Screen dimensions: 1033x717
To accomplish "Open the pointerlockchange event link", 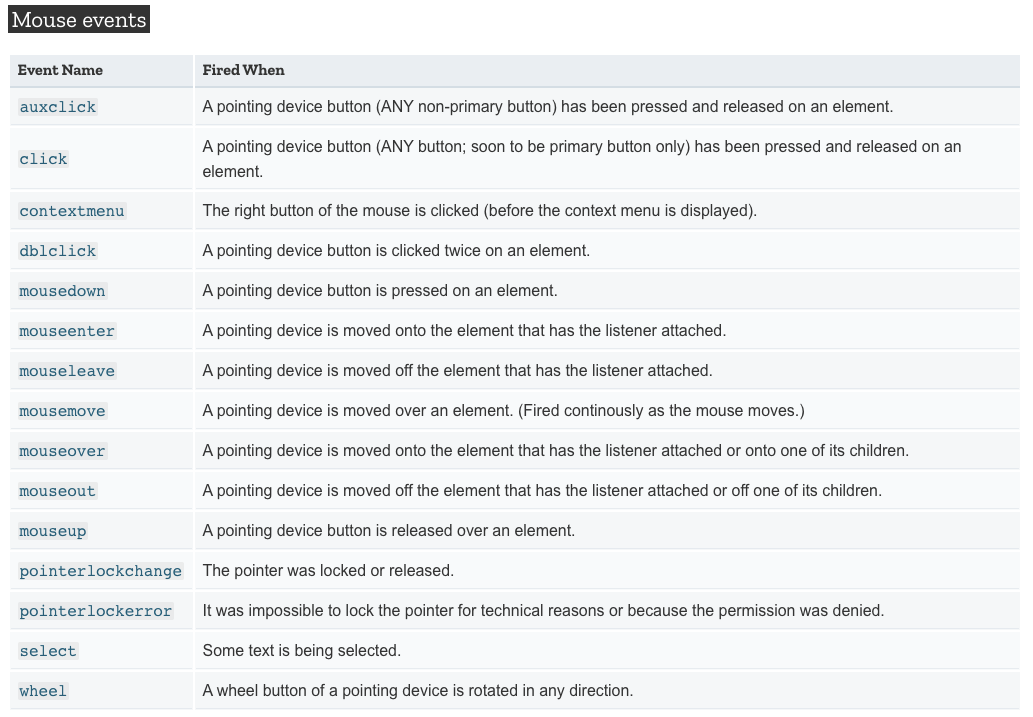I will coord(101,571).
